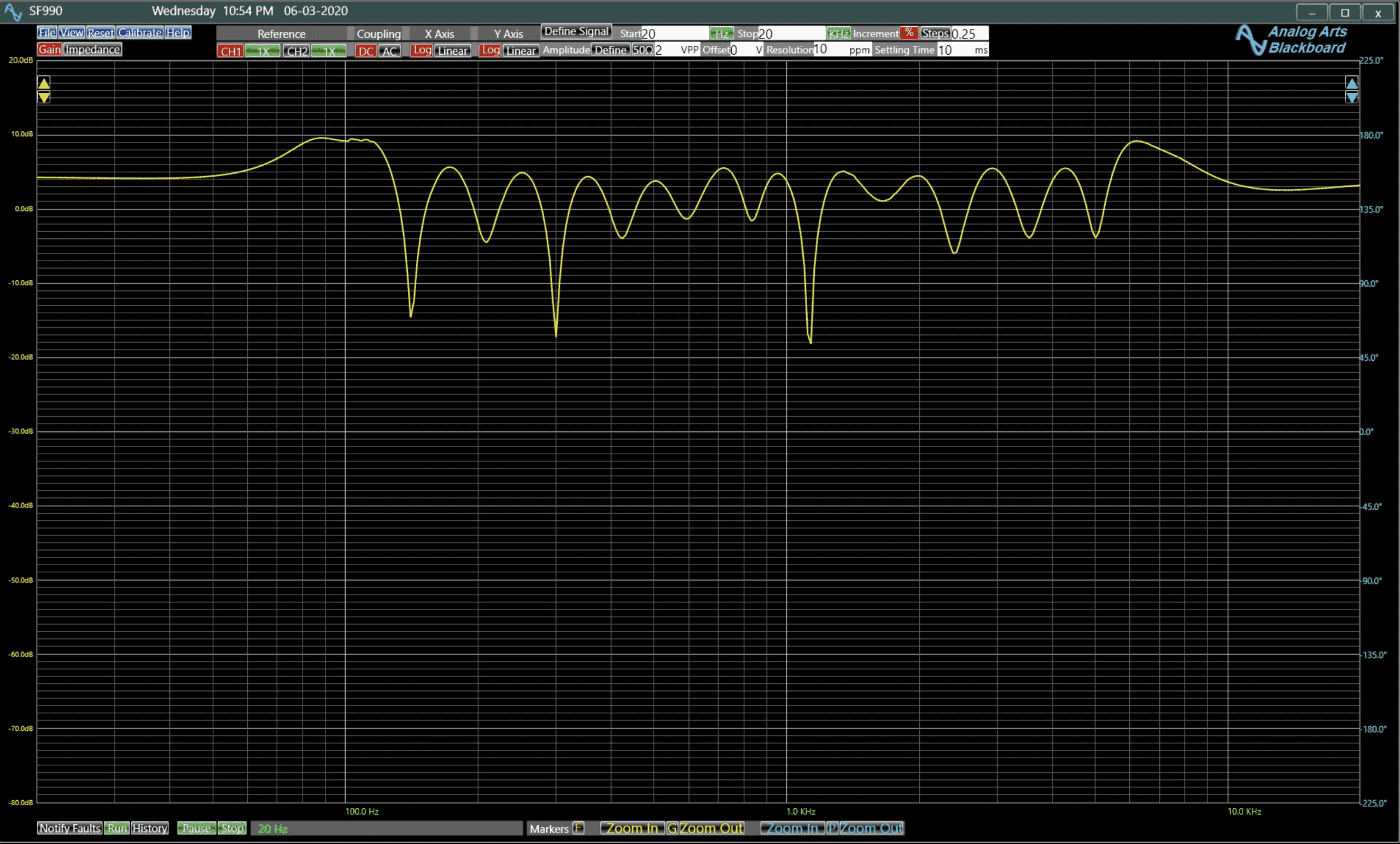Shift phase axis up with blue up arrow
Image resolution: width=1400 pixels, height=844 pixels.
pos(1352,83)
